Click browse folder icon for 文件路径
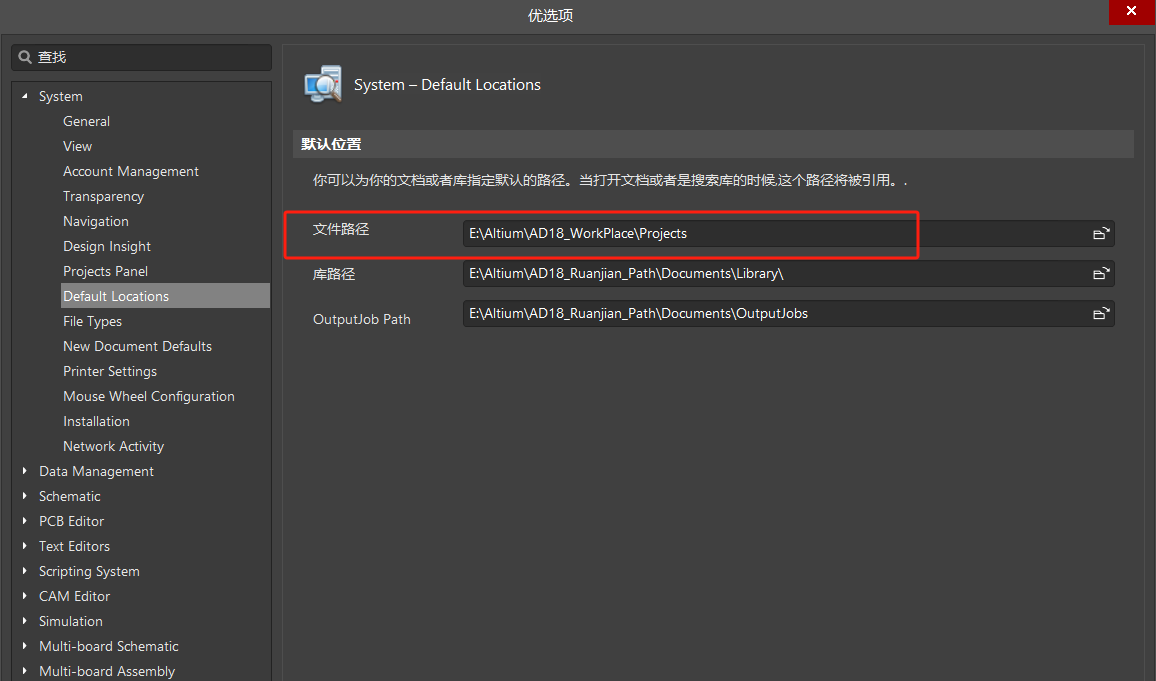 click(1100, 234)
